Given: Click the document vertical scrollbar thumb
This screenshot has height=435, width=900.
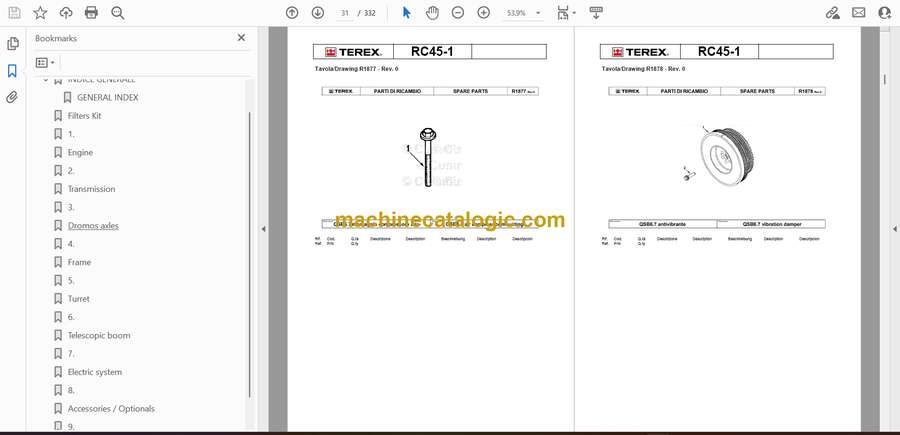Looking at the screenshot, I should [885, 80].
